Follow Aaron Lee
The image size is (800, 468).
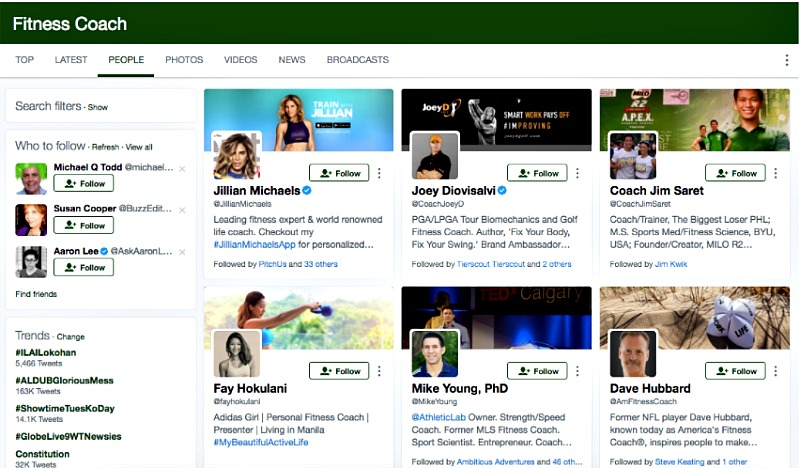pyautogui.click(x=84, y=267)
